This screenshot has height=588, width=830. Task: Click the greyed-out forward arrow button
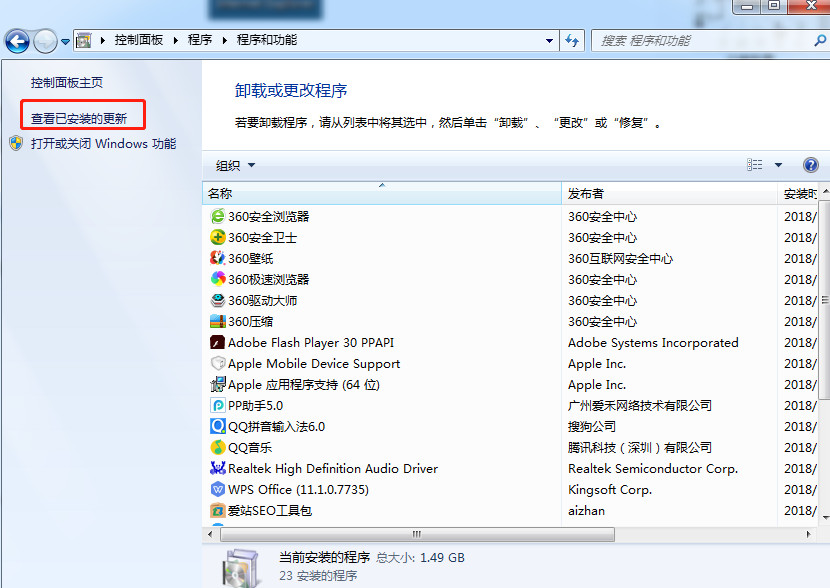click(x=45, y=41)
